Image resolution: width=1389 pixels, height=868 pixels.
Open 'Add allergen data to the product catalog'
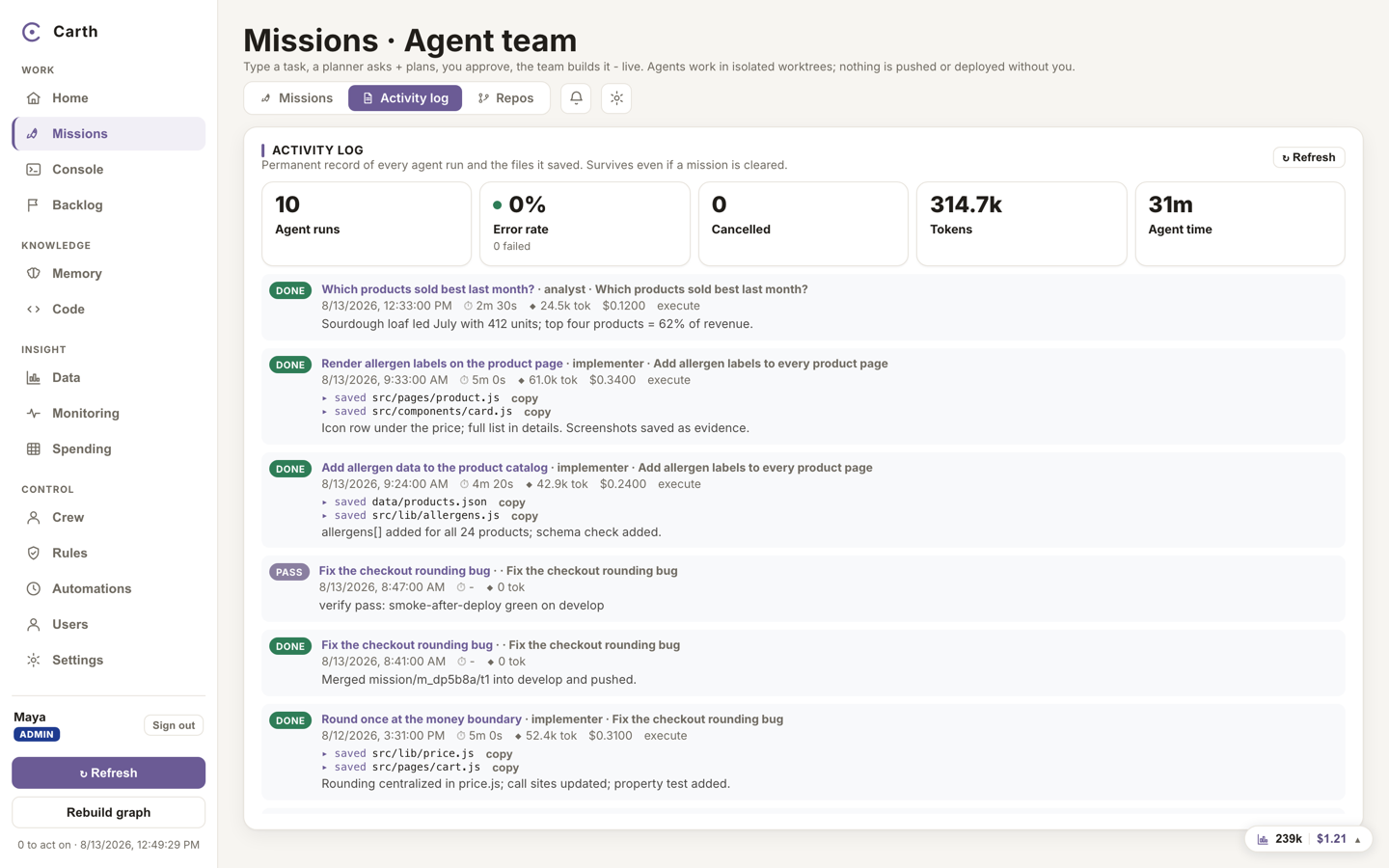coord(434,468)
